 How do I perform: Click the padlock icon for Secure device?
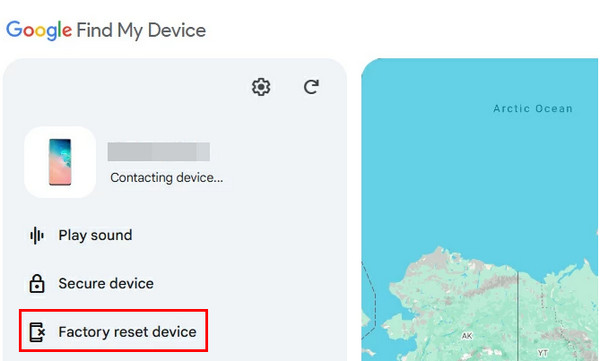(37, 284)
